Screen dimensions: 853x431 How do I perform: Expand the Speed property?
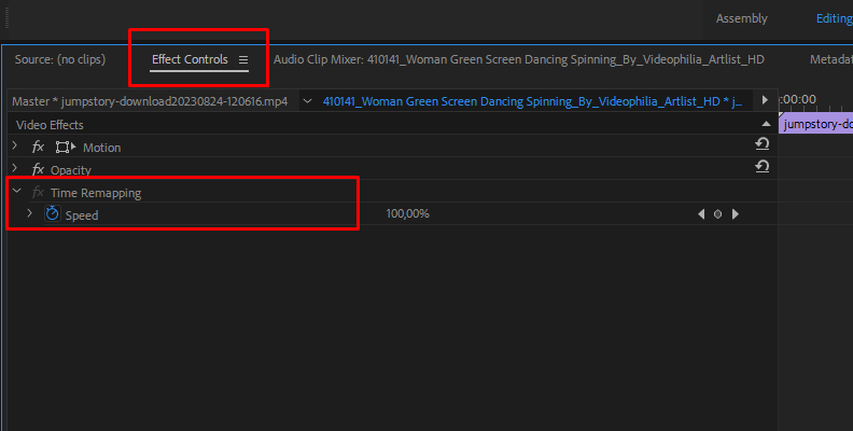[x=30, y=214]
